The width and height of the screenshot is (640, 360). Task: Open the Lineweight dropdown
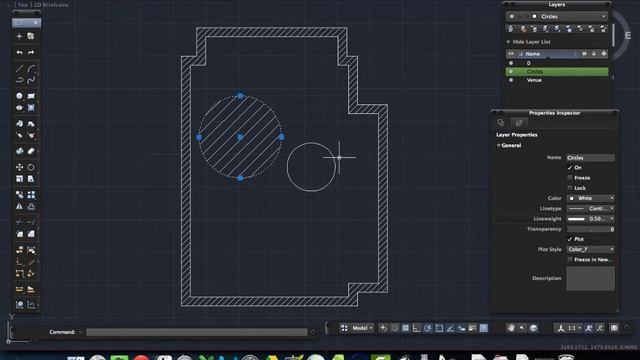(591, 219)
